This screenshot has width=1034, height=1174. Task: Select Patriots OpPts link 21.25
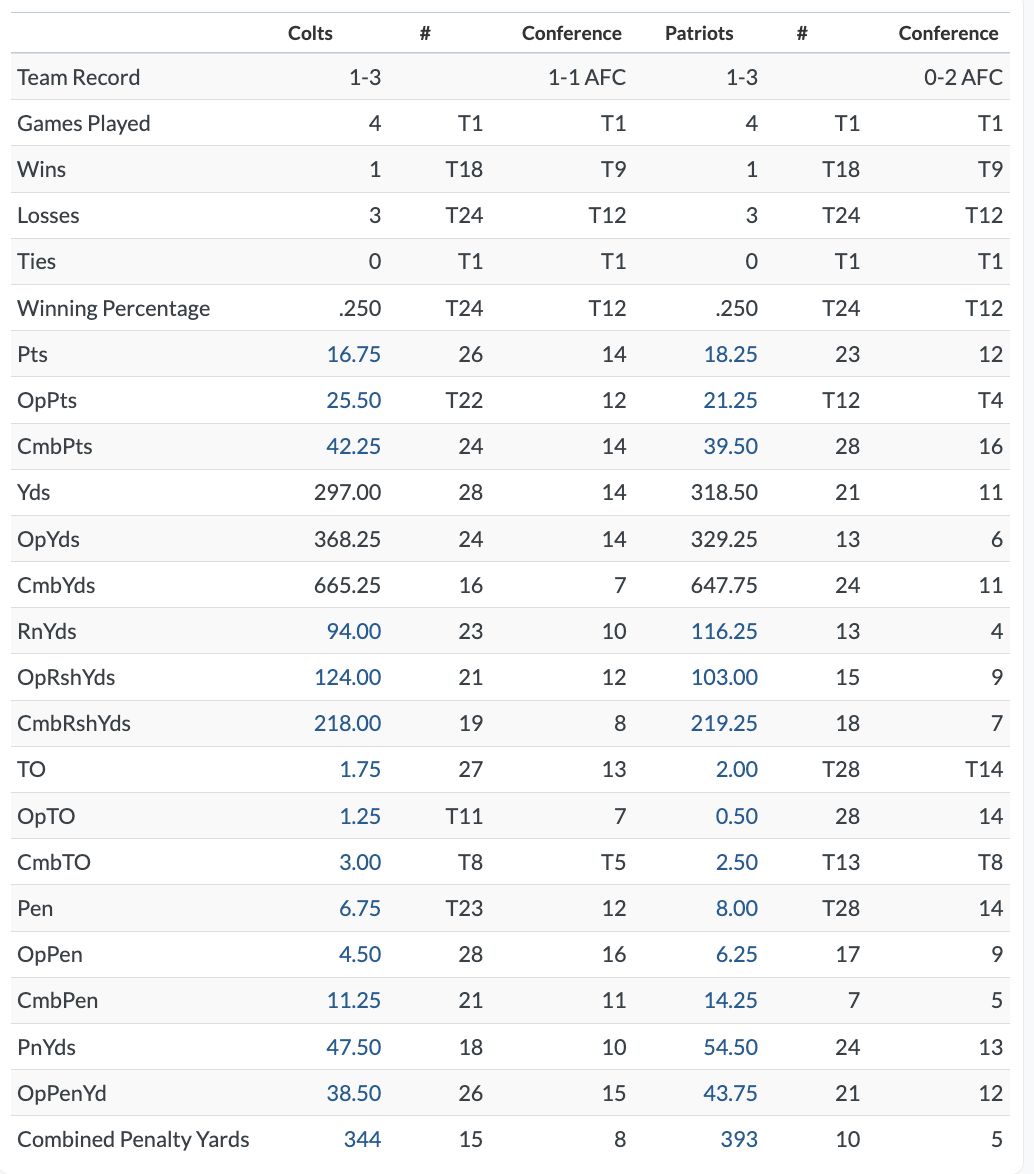click(730, 400)
